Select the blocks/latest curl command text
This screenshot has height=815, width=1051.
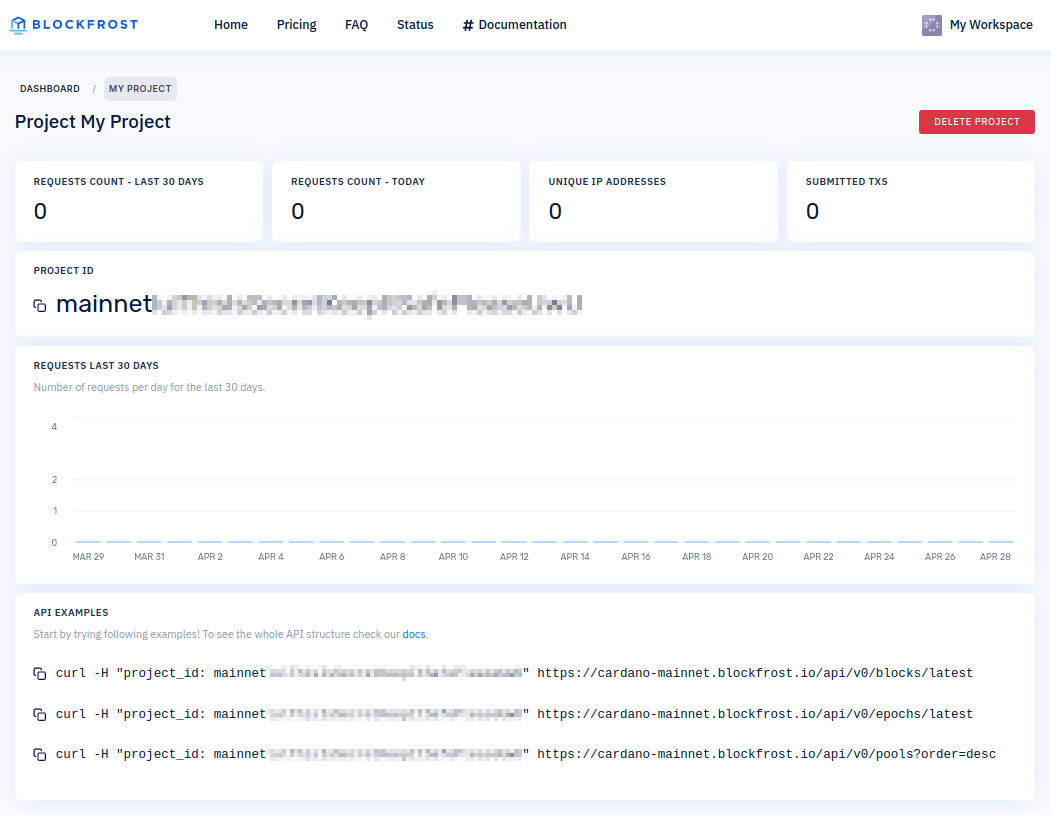coord(514,673)
